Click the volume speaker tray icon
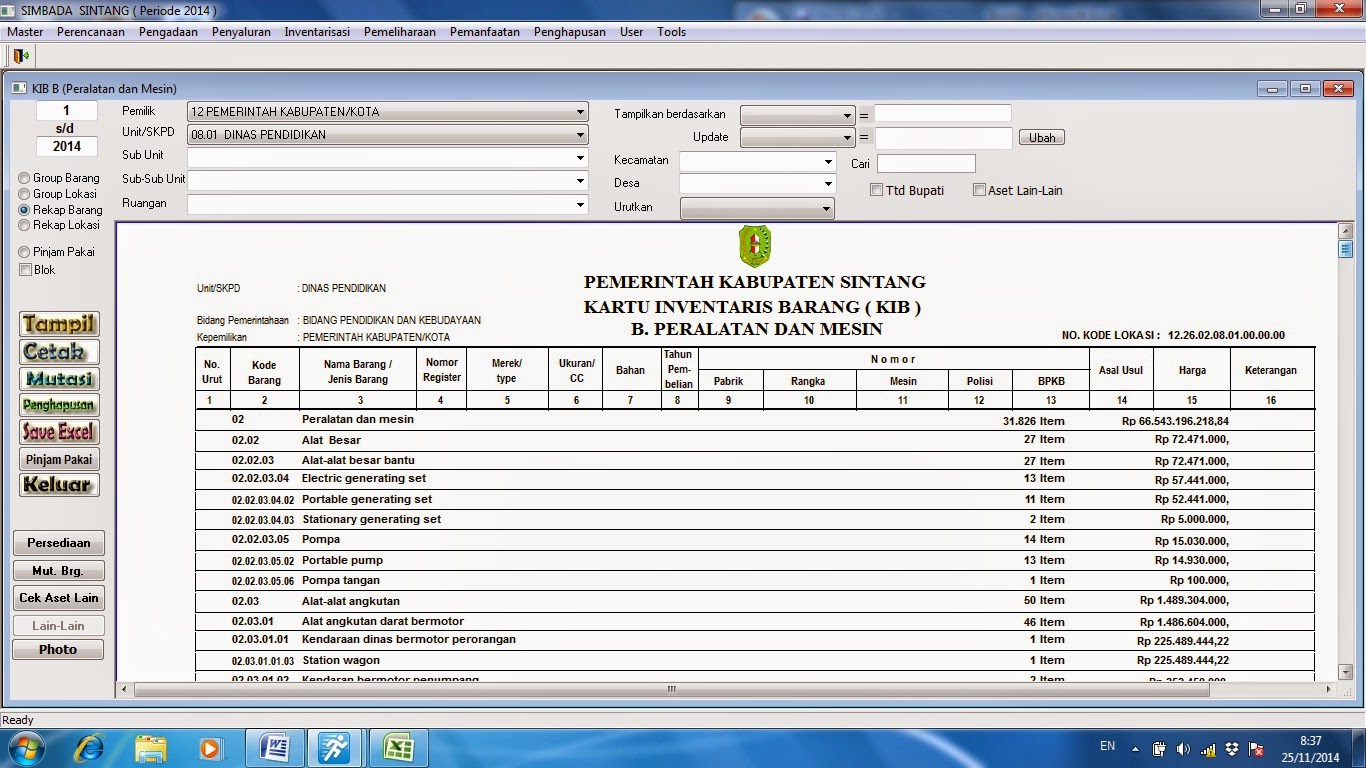The image size is (1366, 768). tap(1184, 749)
